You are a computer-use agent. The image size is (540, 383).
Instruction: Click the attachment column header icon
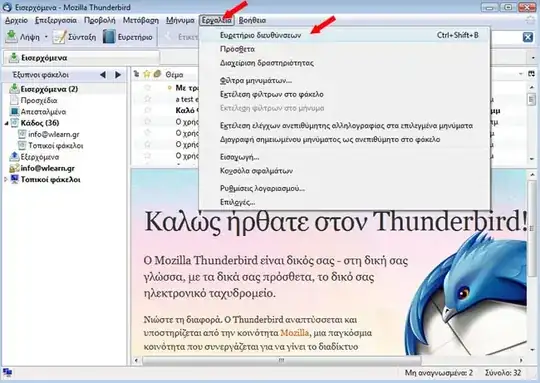tap(157, 74)
